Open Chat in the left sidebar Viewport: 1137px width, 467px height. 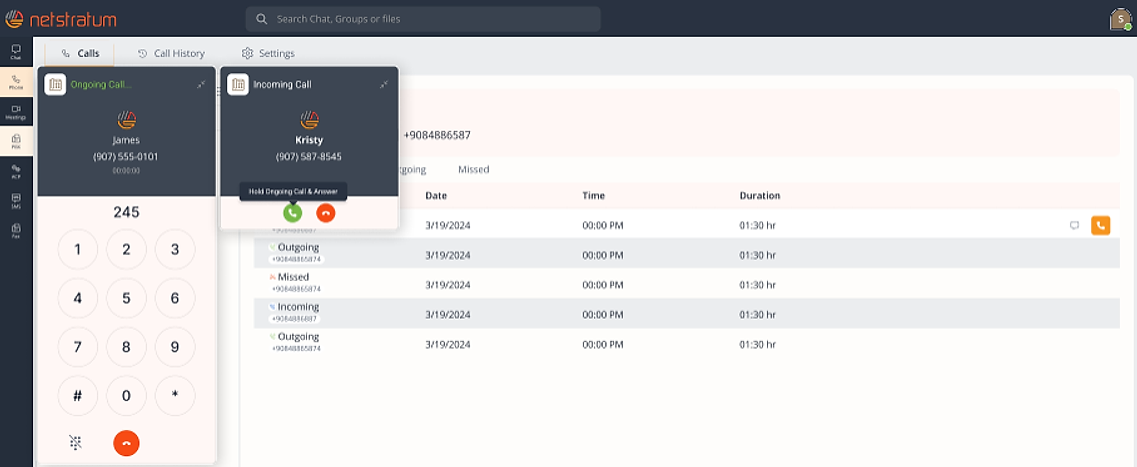16,52
